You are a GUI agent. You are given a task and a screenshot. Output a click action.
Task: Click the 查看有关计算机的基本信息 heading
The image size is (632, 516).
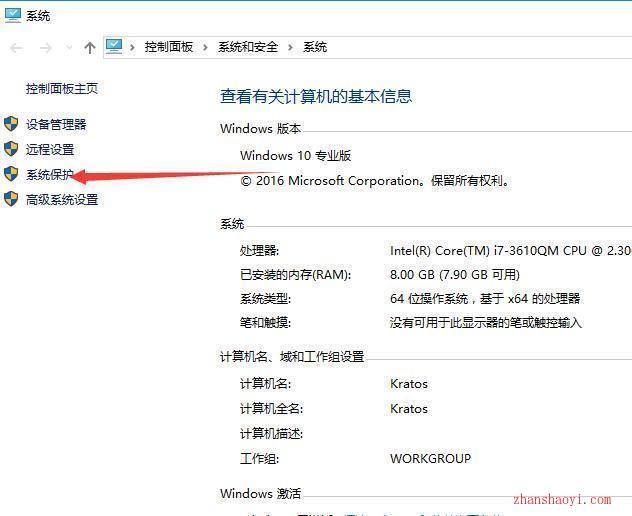(316, 96)
